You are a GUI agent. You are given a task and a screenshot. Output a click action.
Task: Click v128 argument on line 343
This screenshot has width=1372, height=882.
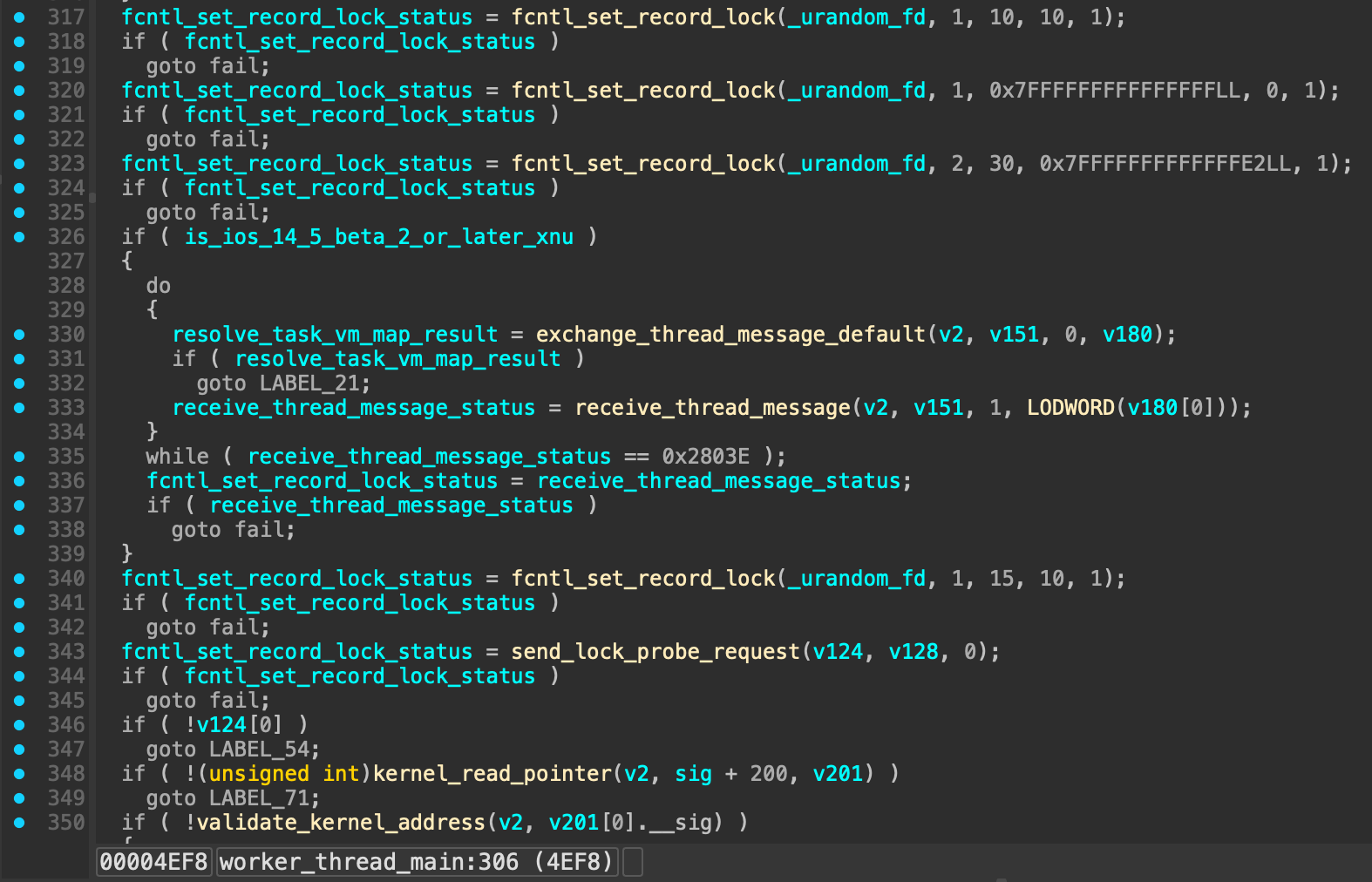[914, 652]
